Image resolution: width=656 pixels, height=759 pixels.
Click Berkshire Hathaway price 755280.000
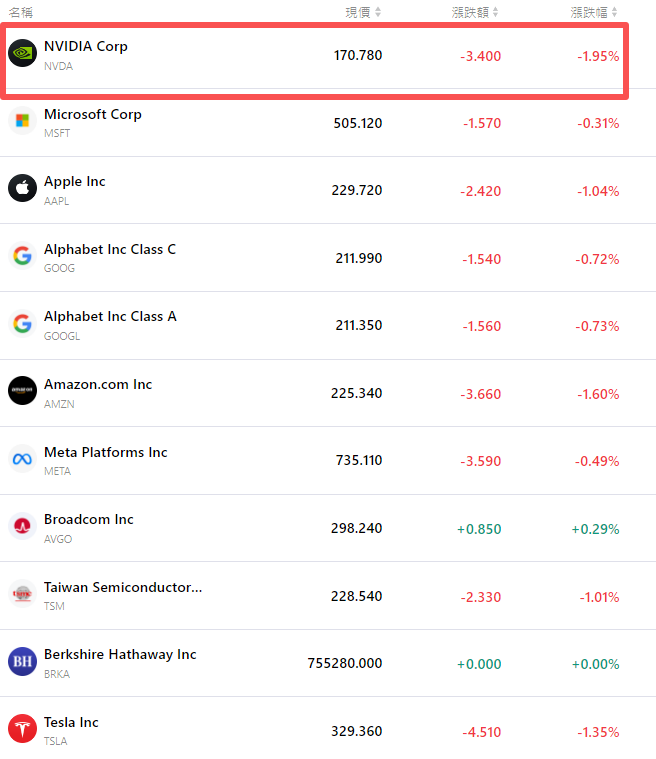pos(345,663)
